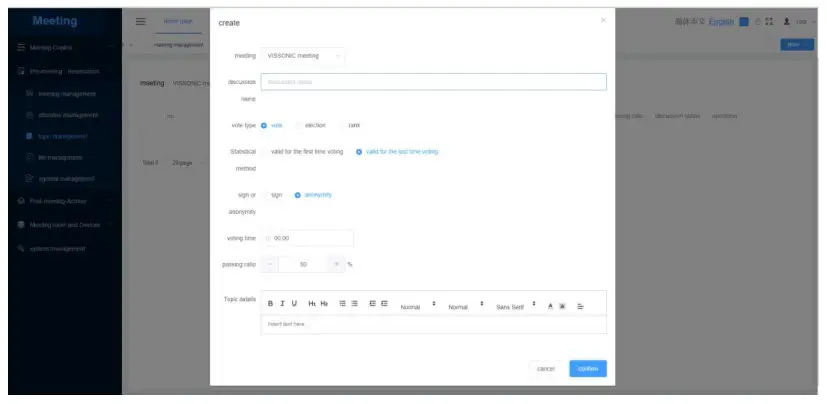
Task: Click the blue theme color swatch
Action: tap(744, 22)
